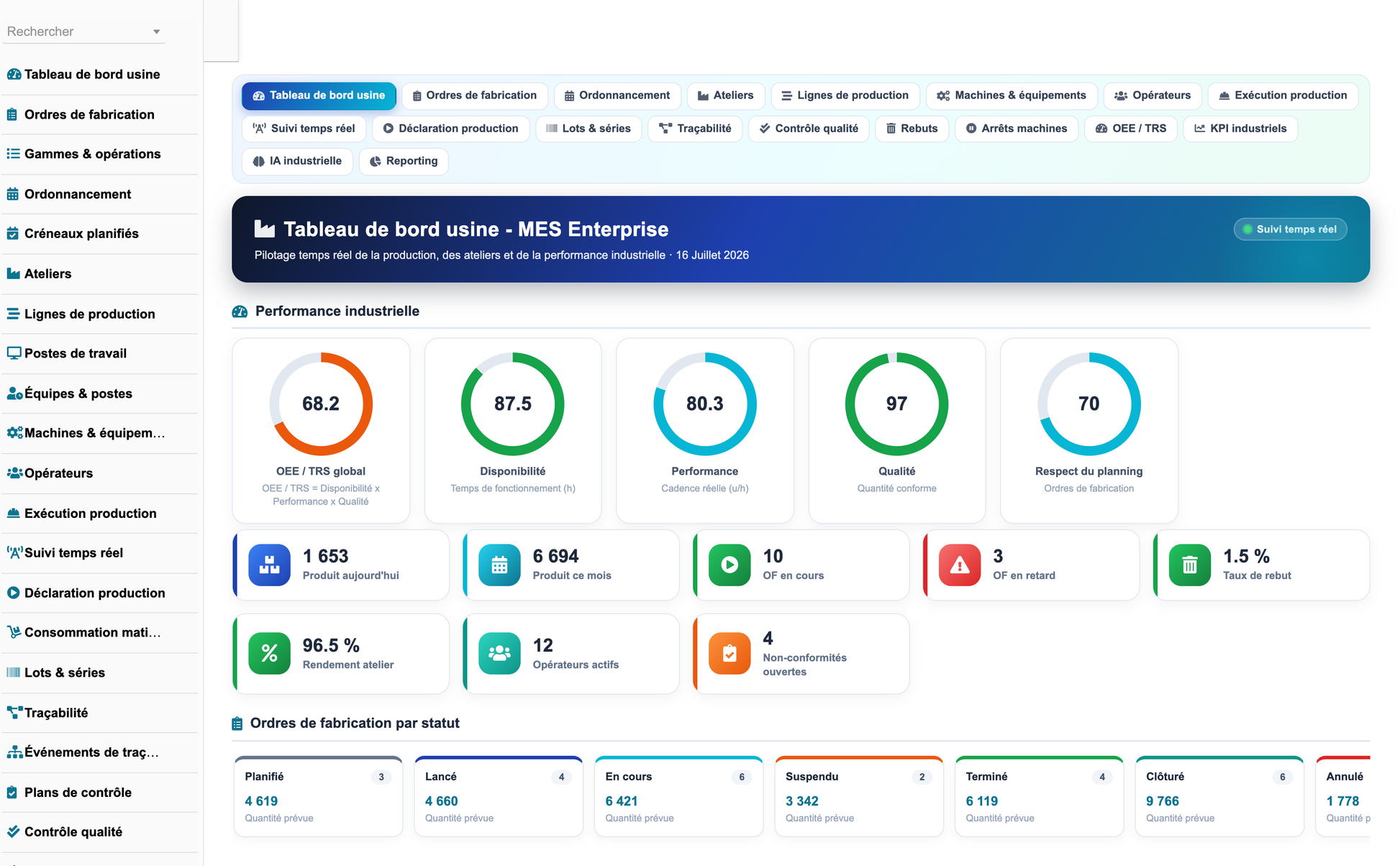Click the OEE / TRS global gauge

(321, 404)
